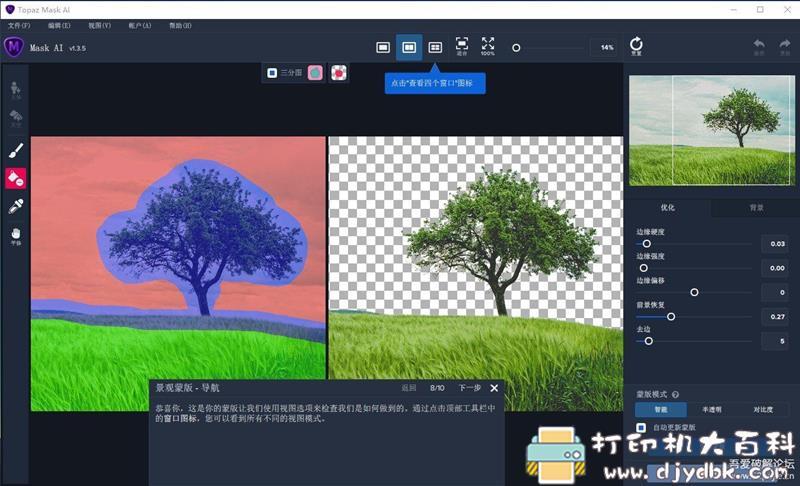The width and height of the screenshot is (800, 486).
Task: Select the two-window side-by-side view icon
Action: (409, 47)
